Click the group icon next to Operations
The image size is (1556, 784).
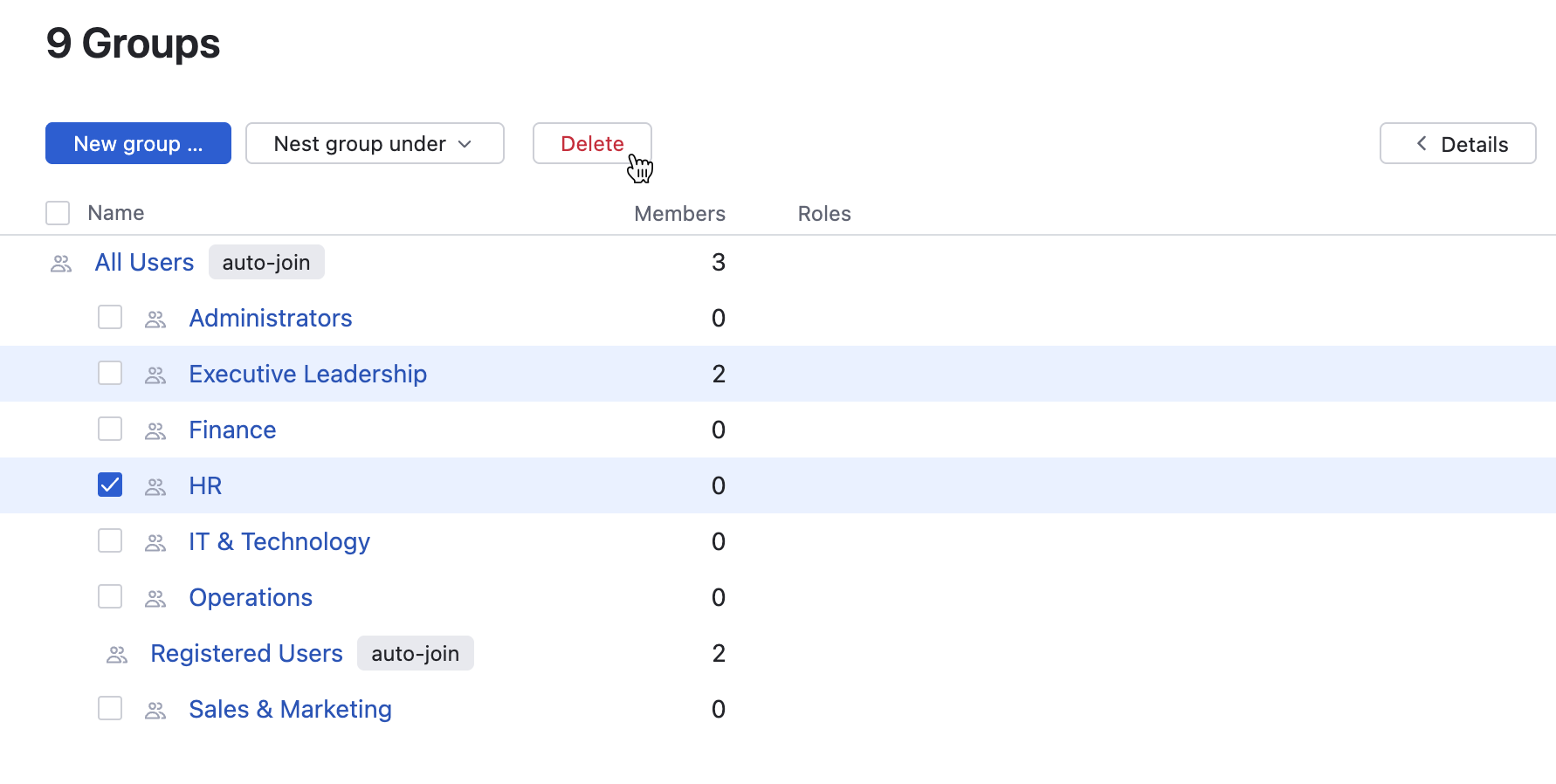pyautogui.click(x=155, y=599)
